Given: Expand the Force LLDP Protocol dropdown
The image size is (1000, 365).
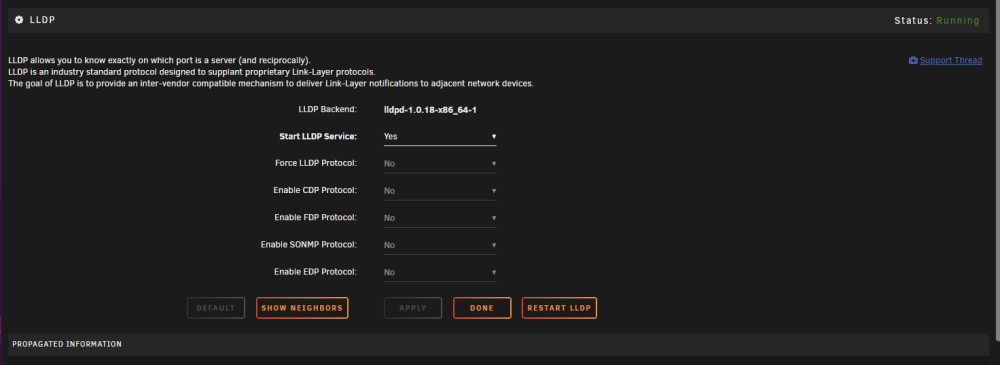Looking at the screenshot, I should [x=439, y=164].
